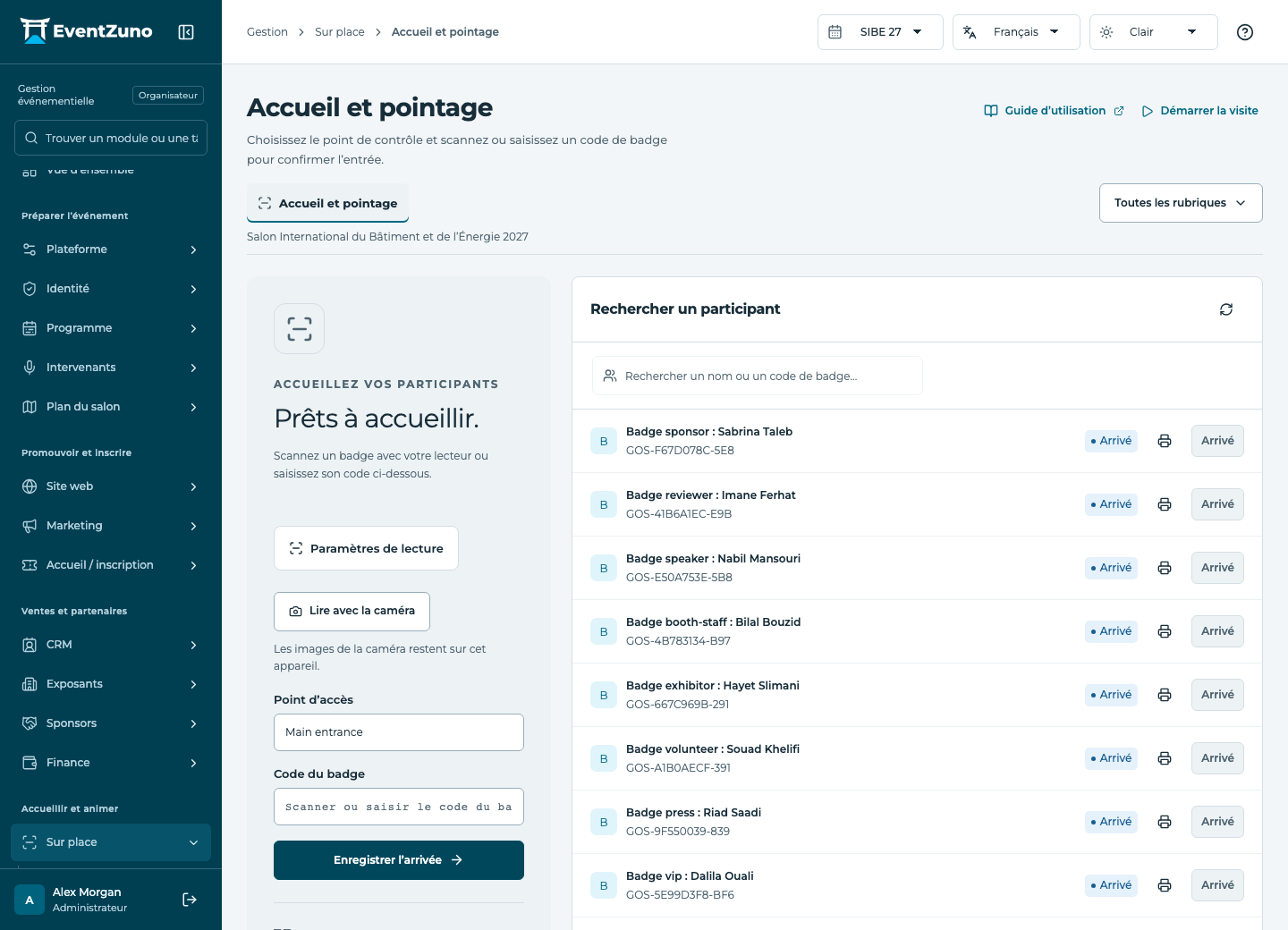This screenshot has height=930, width=1288.
Task: Print badge for Sabrina Taleb
Action: [x=1165, y=441]
